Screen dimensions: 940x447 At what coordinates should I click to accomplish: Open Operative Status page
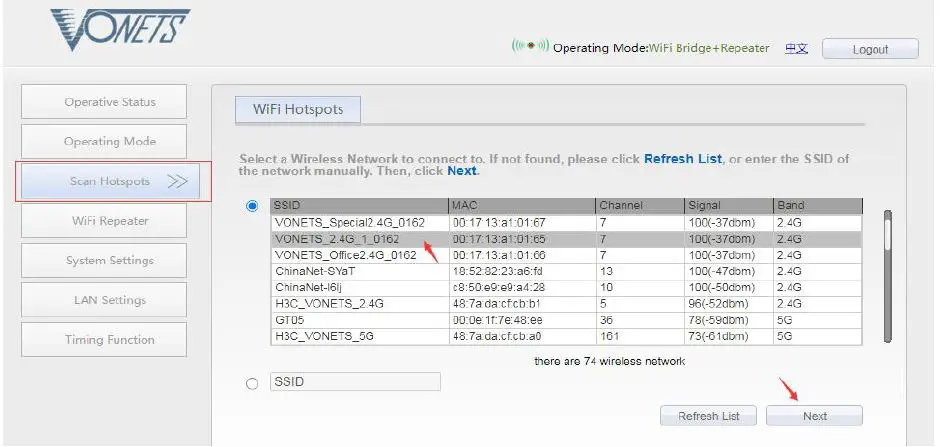click(x=104, y=102)
